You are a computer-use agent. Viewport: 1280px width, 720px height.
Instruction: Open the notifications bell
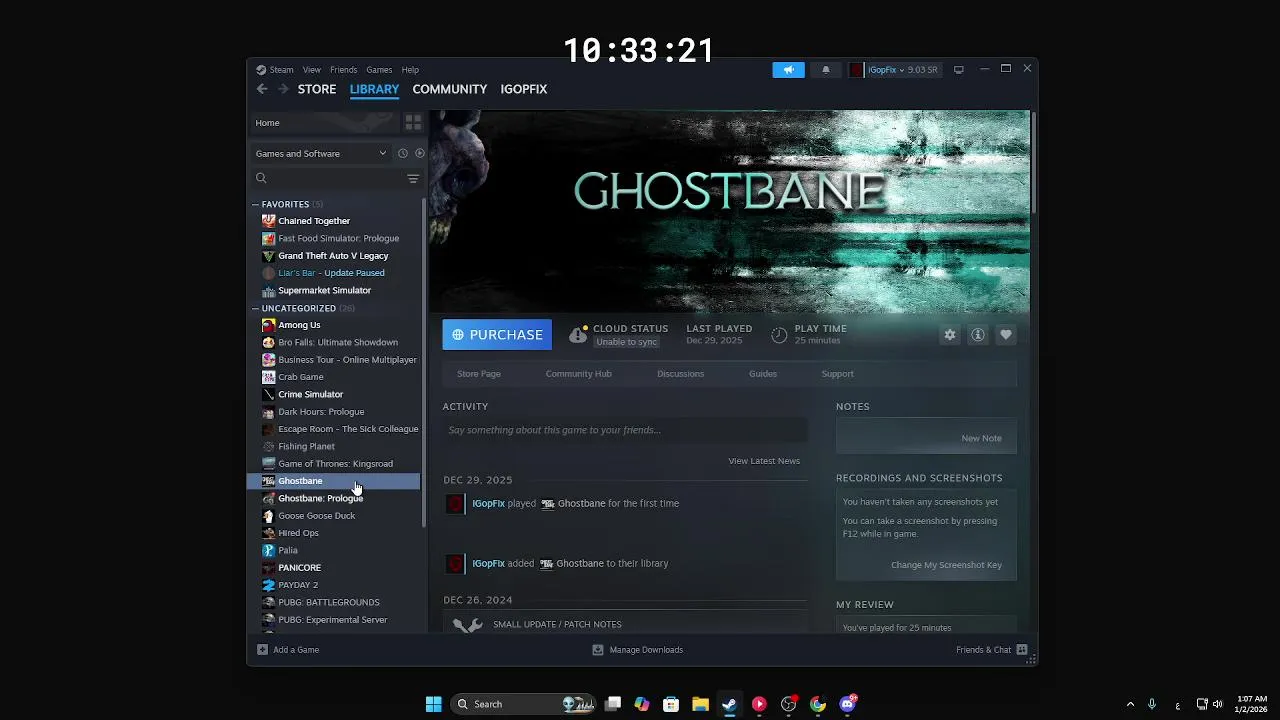point(826,70)
